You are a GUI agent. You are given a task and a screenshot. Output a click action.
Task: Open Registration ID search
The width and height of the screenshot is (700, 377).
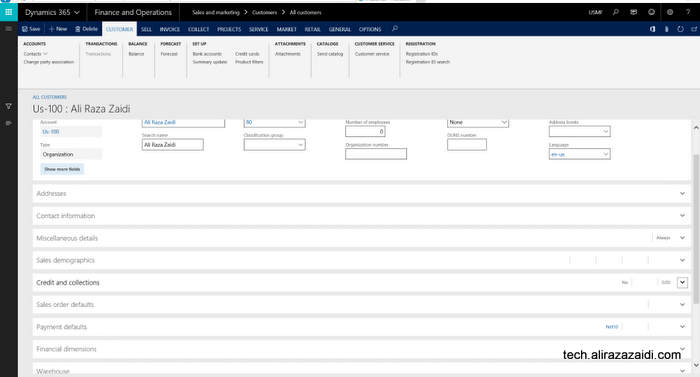click(x=428, y=62)
